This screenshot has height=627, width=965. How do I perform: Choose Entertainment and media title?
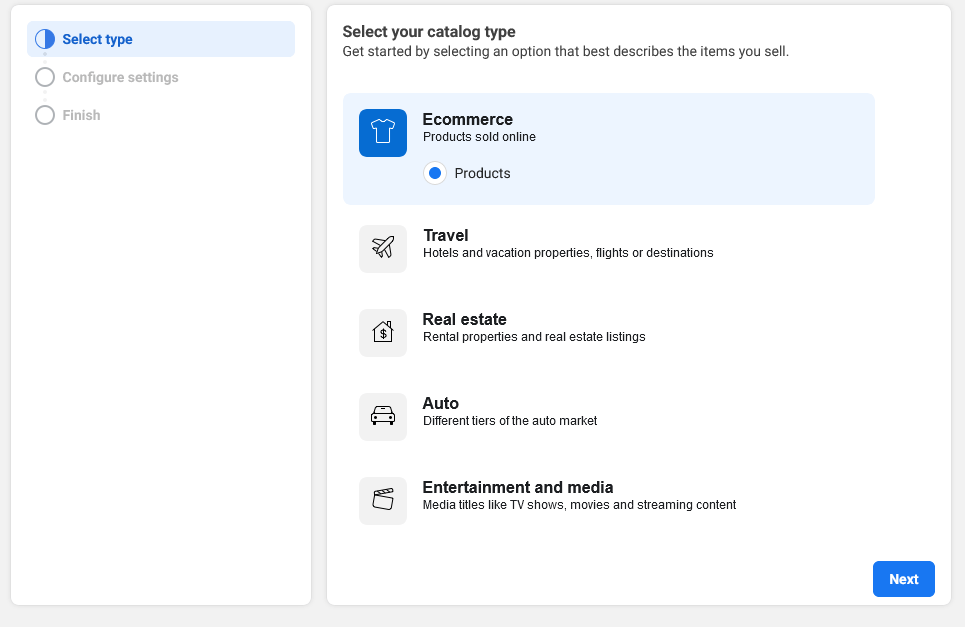tap(518, 487)
